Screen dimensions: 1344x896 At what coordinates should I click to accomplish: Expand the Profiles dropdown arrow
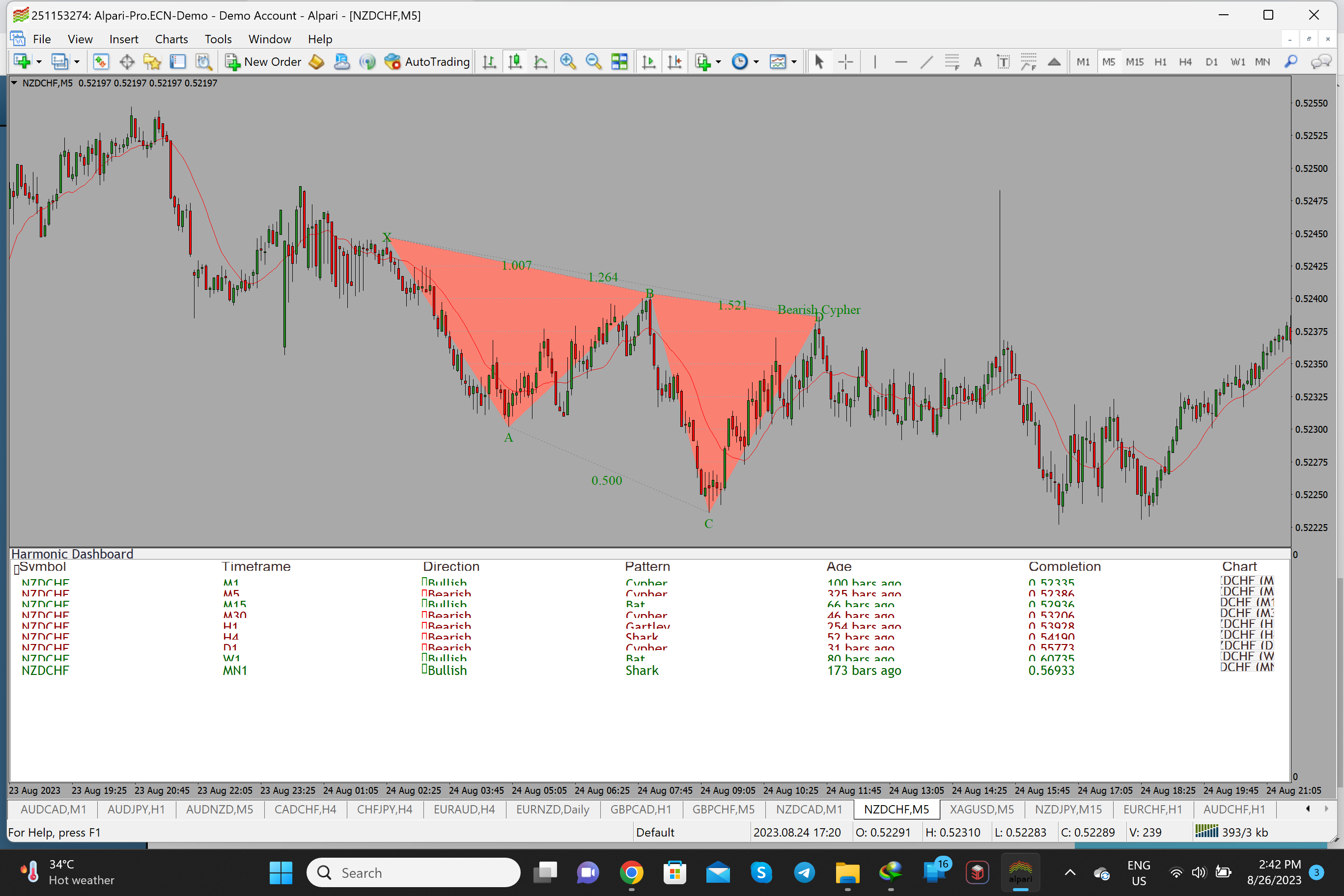click(77, 62)
